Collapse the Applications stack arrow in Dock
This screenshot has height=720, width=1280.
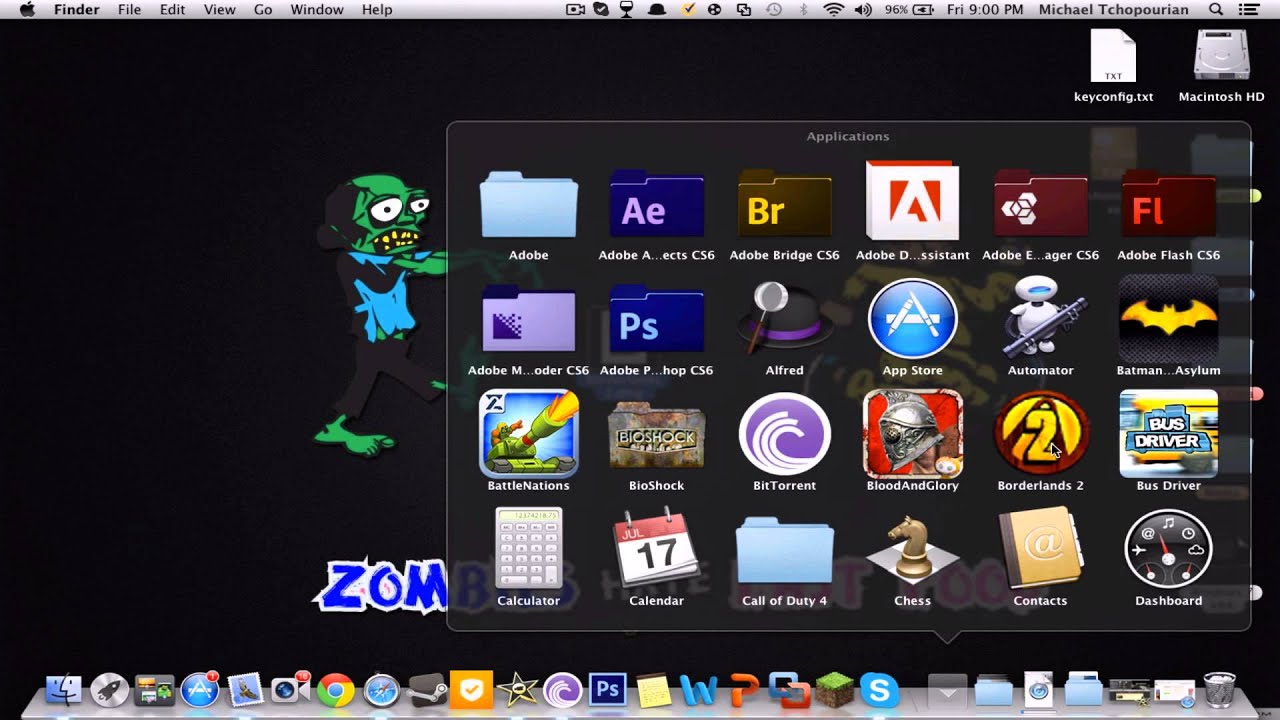click(x=947, y=690)
